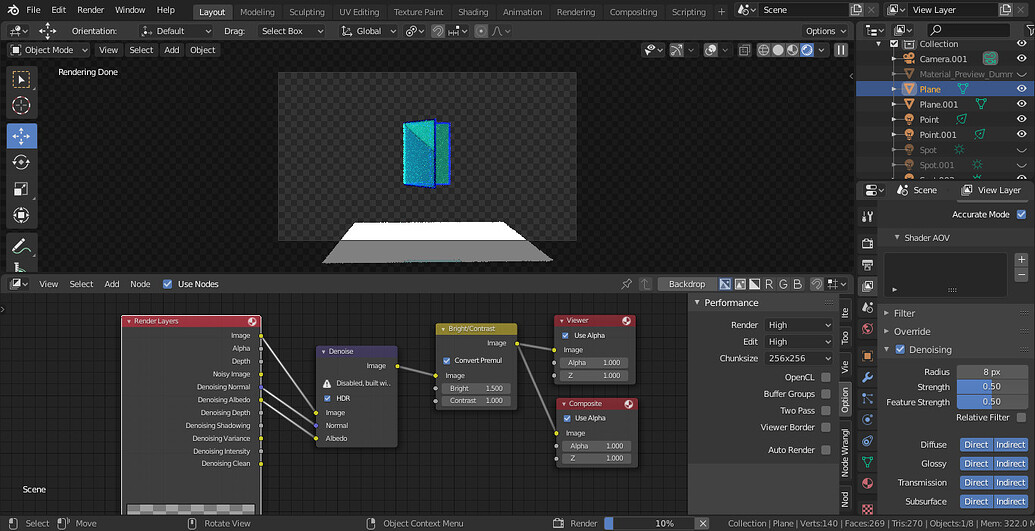This screenshot has height=531, width=1035.
Task: Switch to the Shading workspace tab
Action: pos(473,12)
